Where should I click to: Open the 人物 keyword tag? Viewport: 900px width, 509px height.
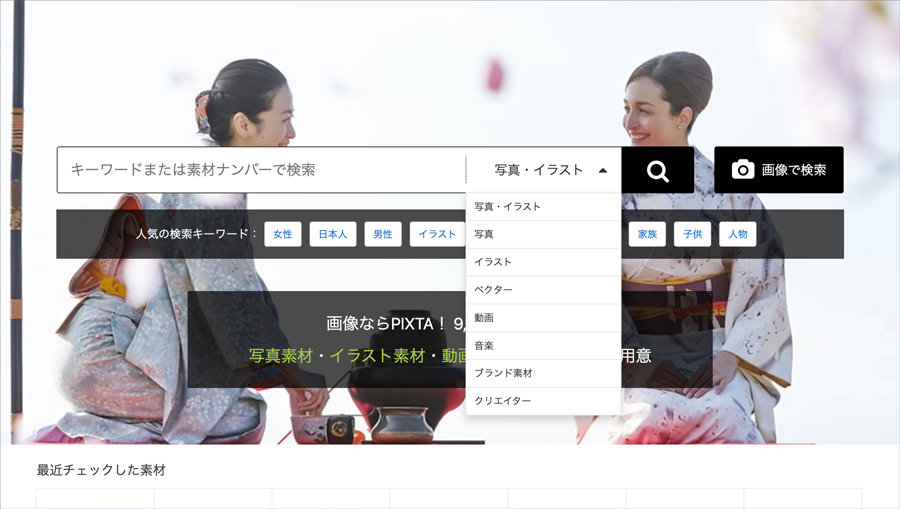[x=738, y=234]
